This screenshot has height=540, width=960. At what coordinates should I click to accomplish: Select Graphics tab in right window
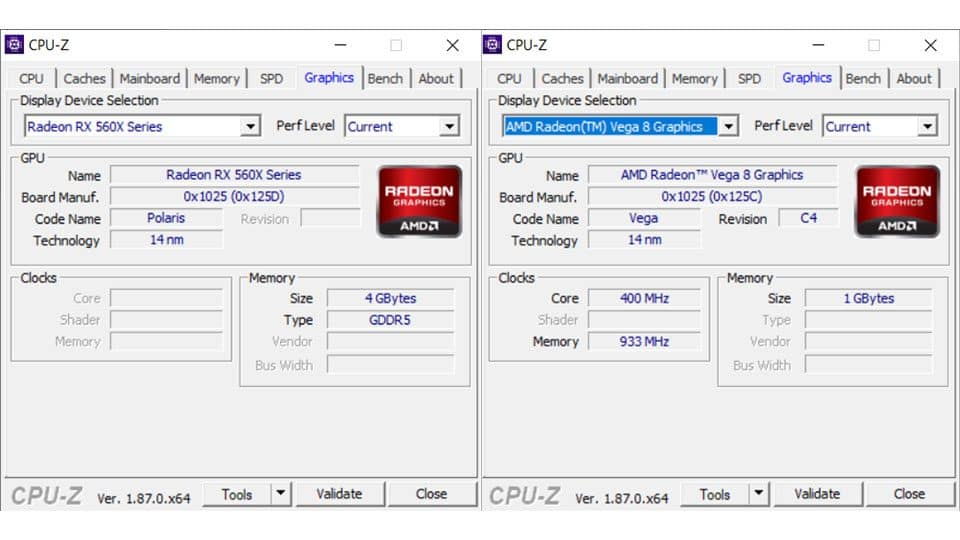click(x=807, y=78)
